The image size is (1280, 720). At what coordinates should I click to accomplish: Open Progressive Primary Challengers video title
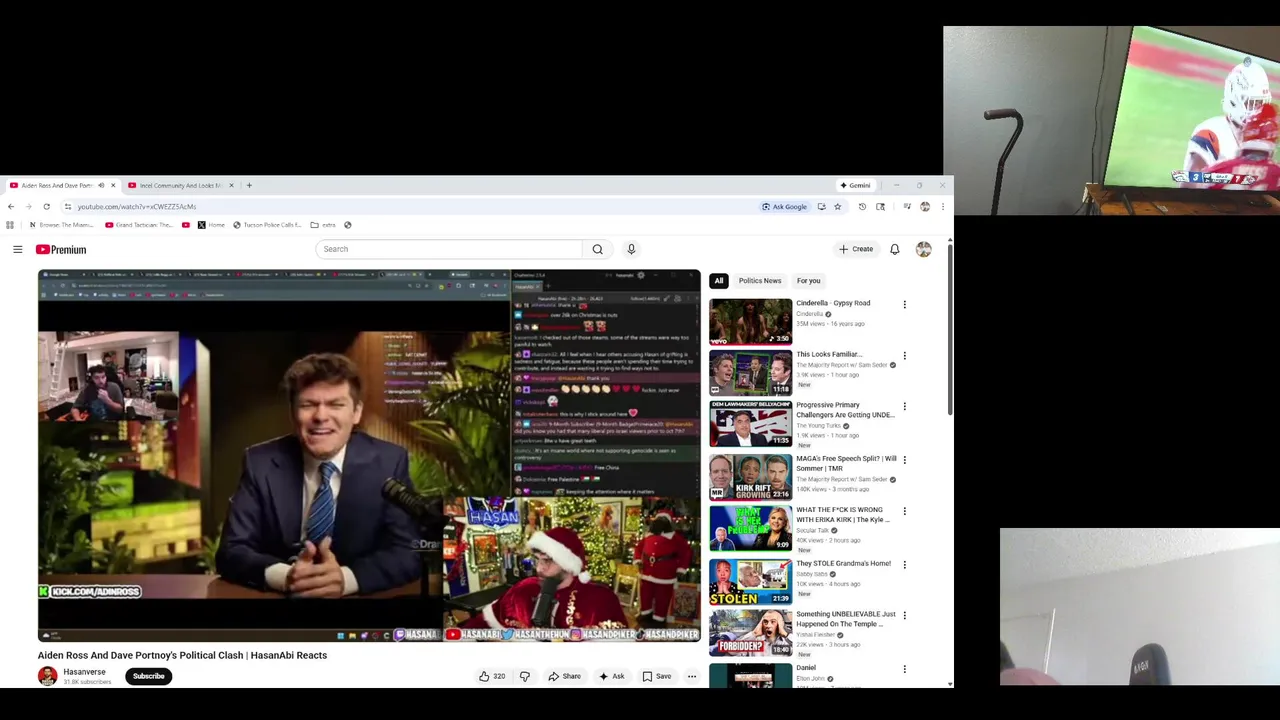pyautogui.click(x=845, y=410)
